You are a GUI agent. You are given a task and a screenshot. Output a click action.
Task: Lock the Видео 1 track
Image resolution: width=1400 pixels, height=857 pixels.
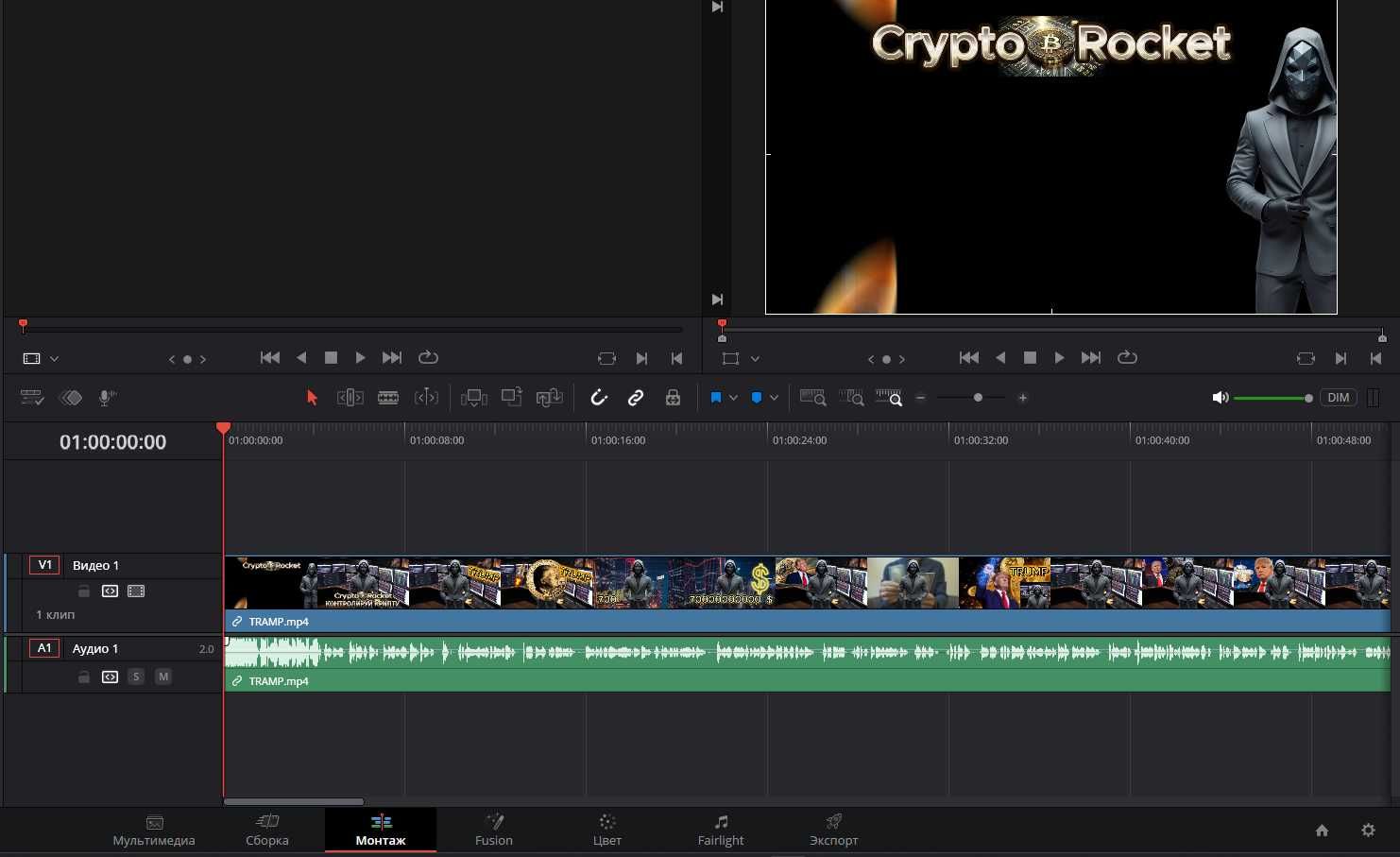84,591
